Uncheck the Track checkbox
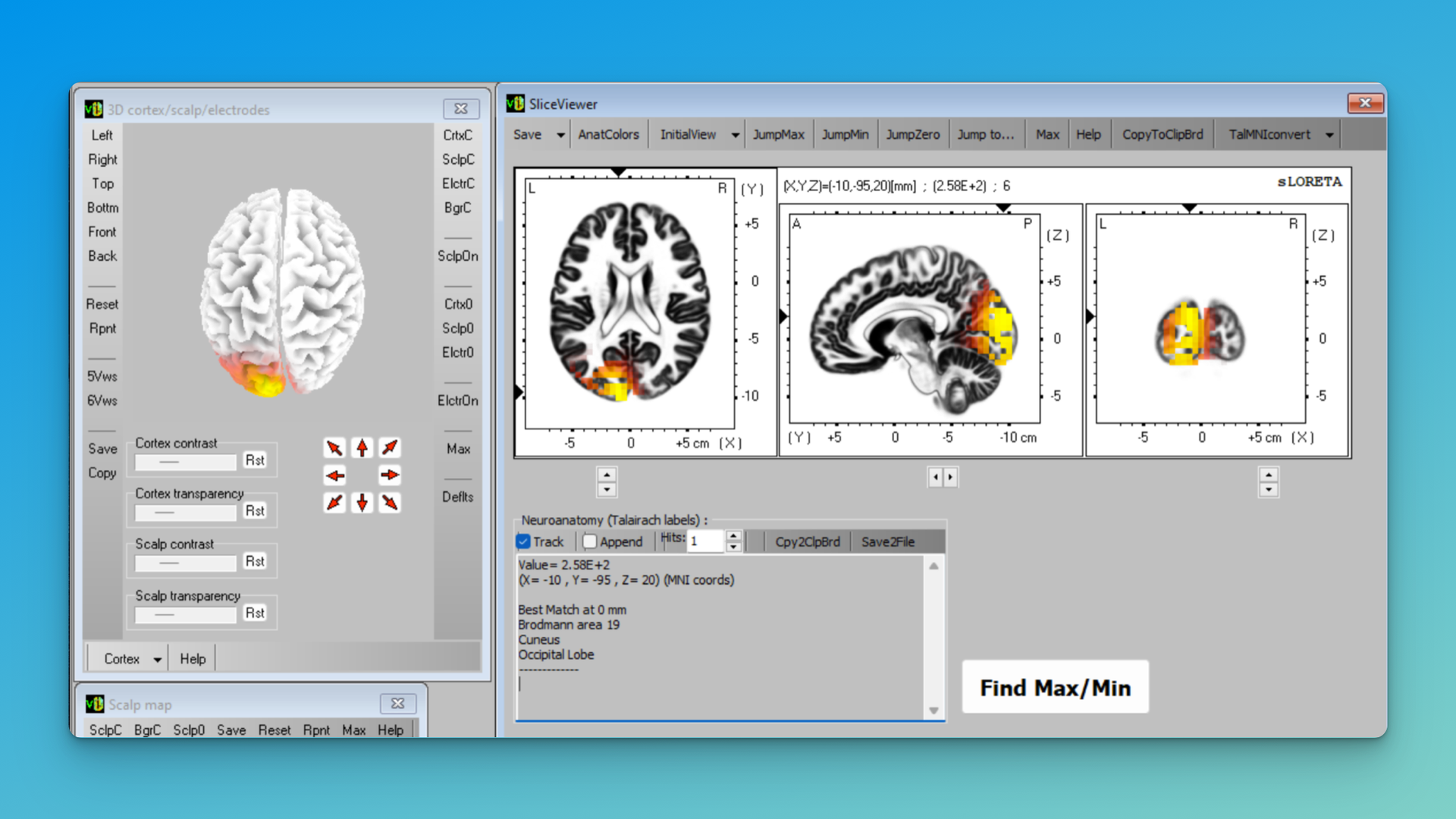 pyautogui.click(x=523, y=541)
